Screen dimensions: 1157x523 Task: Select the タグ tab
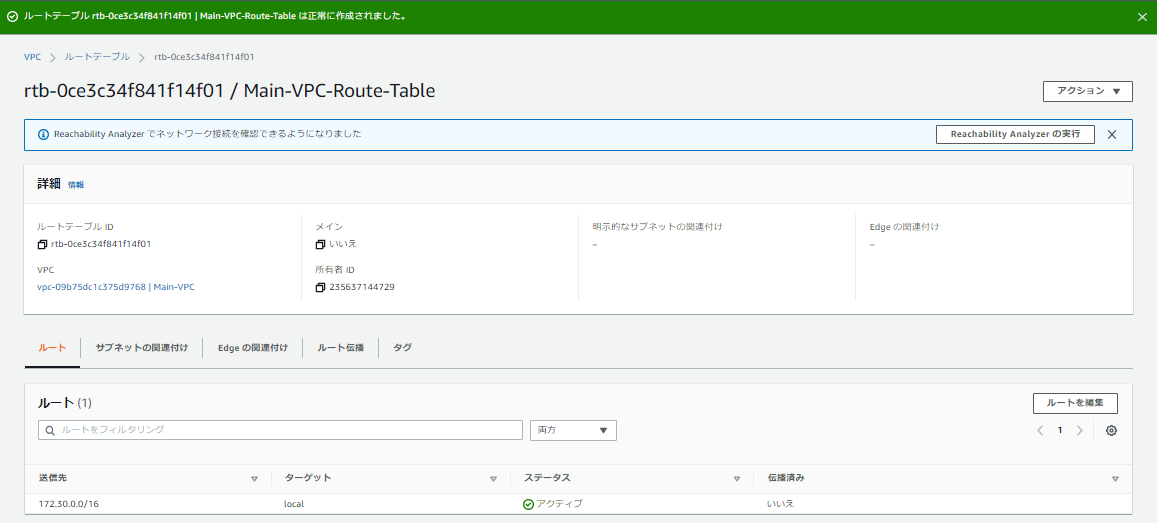[402, 348]
